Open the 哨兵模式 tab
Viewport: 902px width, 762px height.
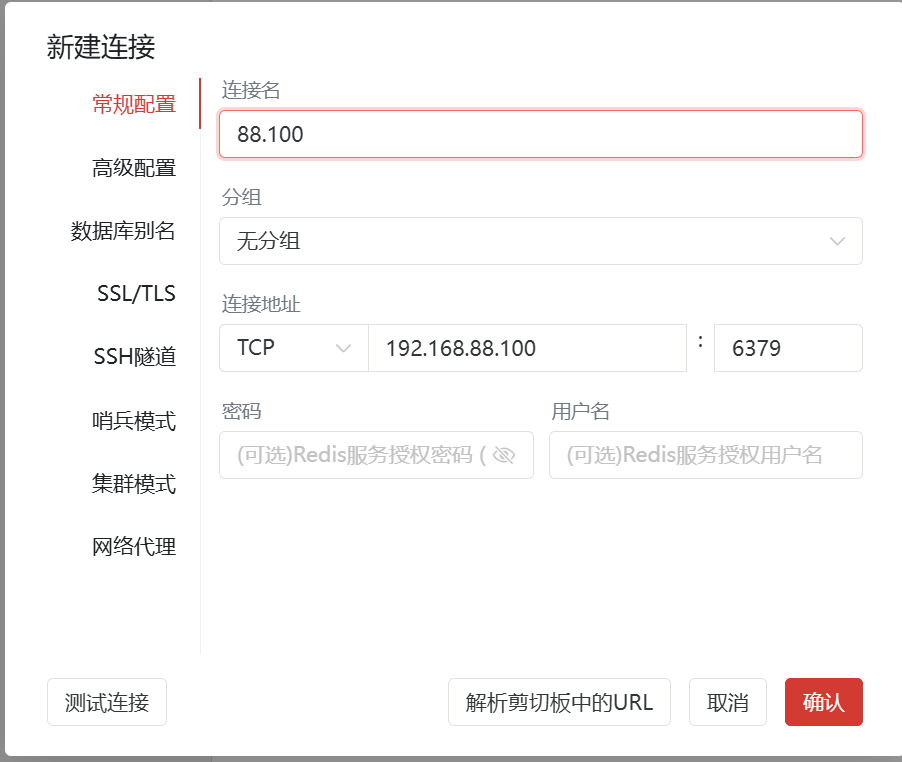coord(134,420)
